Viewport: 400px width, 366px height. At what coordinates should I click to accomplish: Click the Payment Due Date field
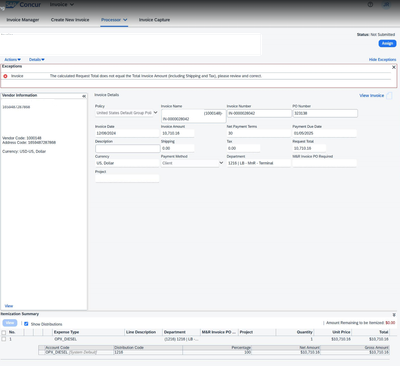click(x=324, y=133)
